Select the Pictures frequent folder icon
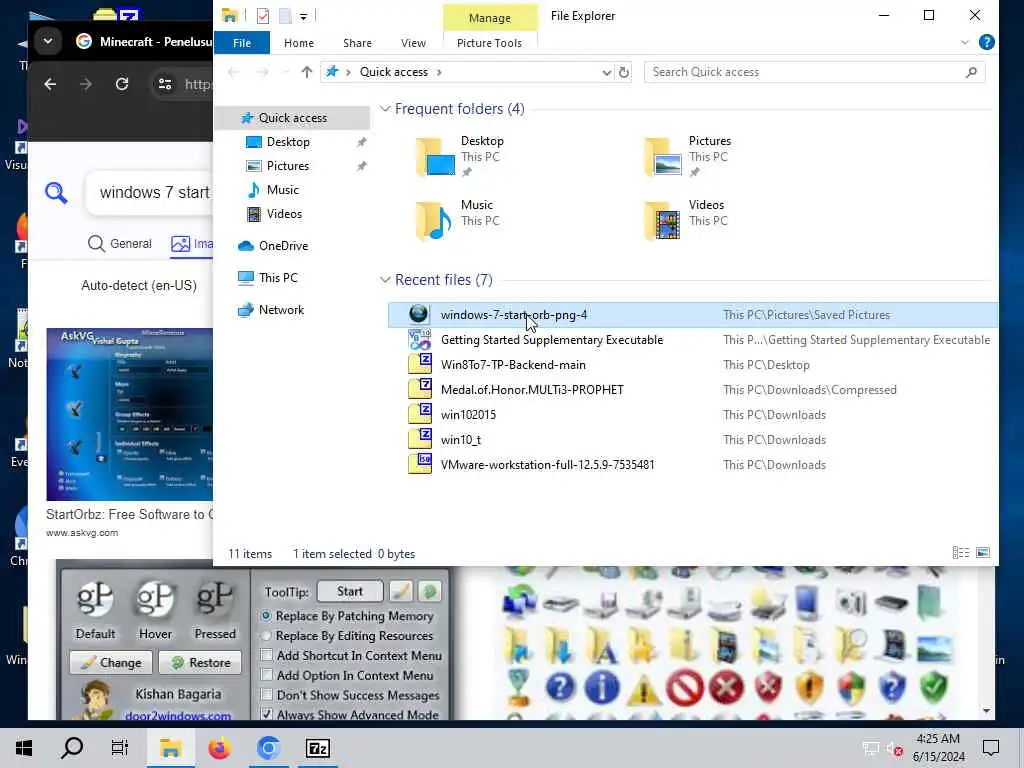1024x768 pixels. (663, 157)
